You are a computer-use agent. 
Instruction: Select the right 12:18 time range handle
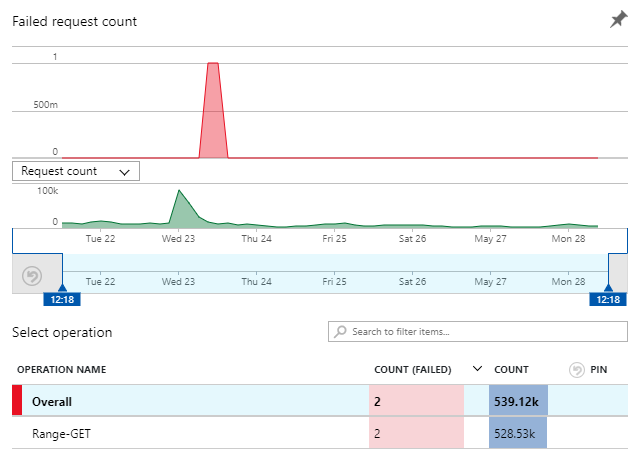pyautogui.click(x=608, y=299)
